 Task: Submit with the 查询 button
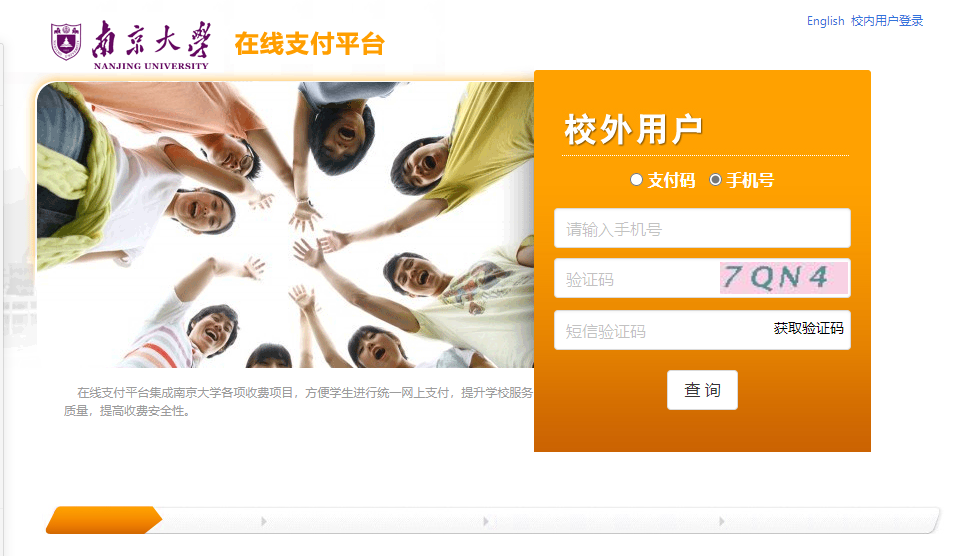coord(702,390)
